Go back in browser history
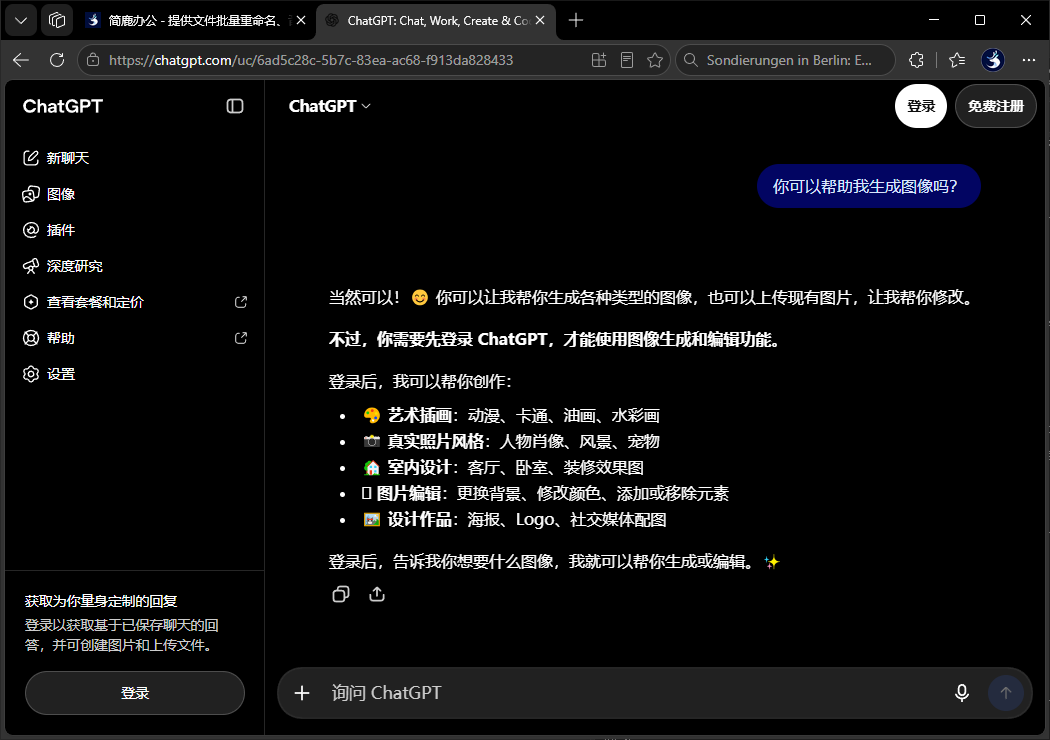The height and width of the screenshot is (740, 1050). (x=21, y=60)
